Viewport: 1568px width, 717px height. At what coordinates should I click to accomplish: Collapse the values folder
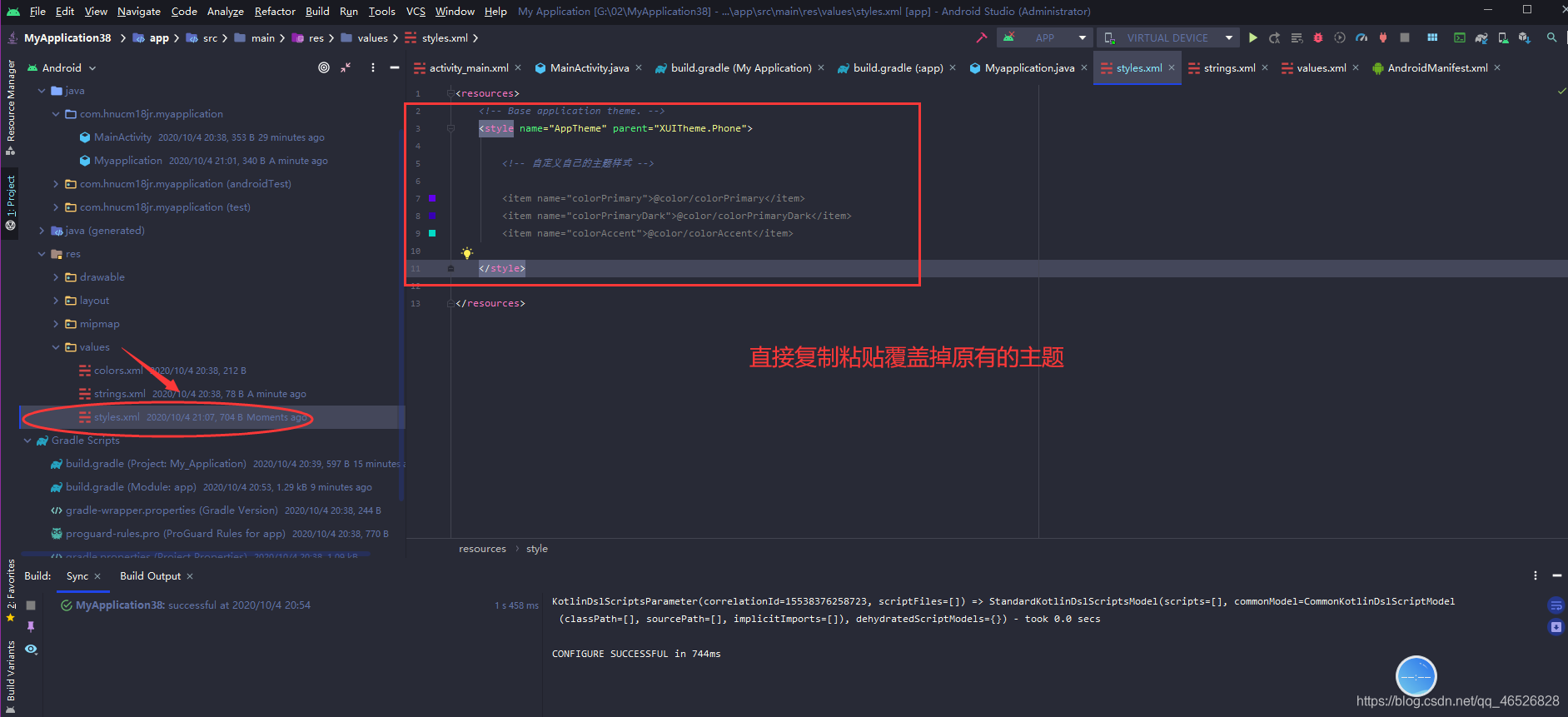tap(56, 347)
